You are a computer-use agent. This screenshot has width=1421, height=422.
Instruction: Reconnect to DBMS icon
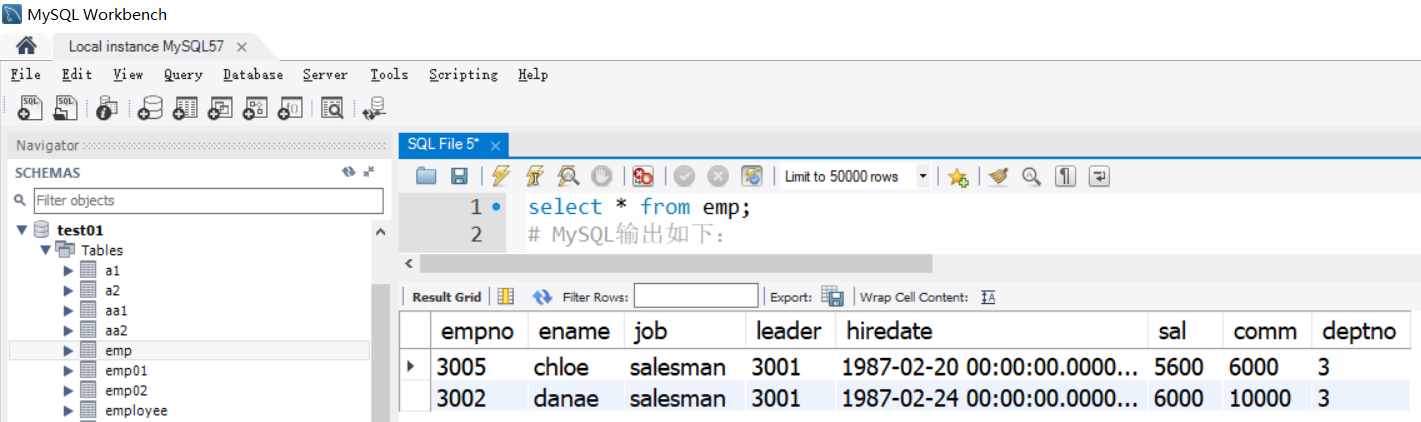tap(375, 108)
